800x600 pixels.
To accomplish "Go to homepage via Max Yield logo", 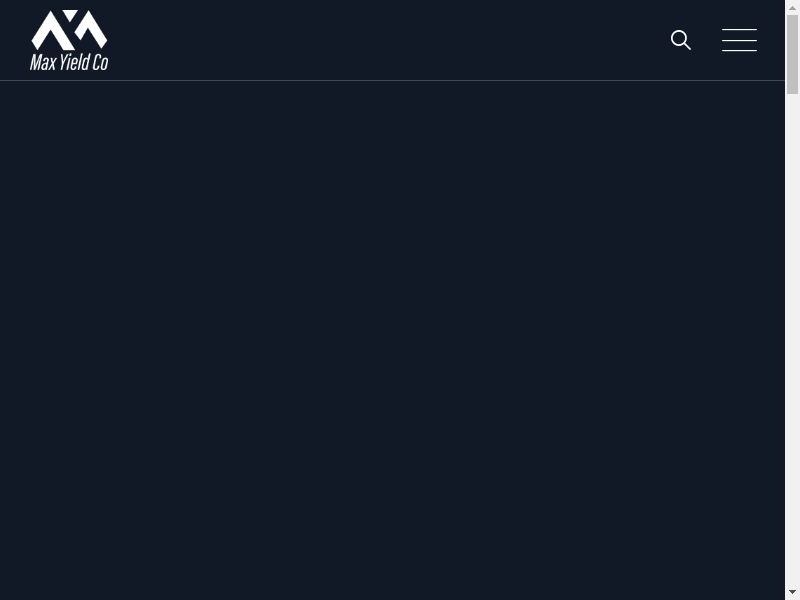I will pyautogui.click(x=69, y=40).
